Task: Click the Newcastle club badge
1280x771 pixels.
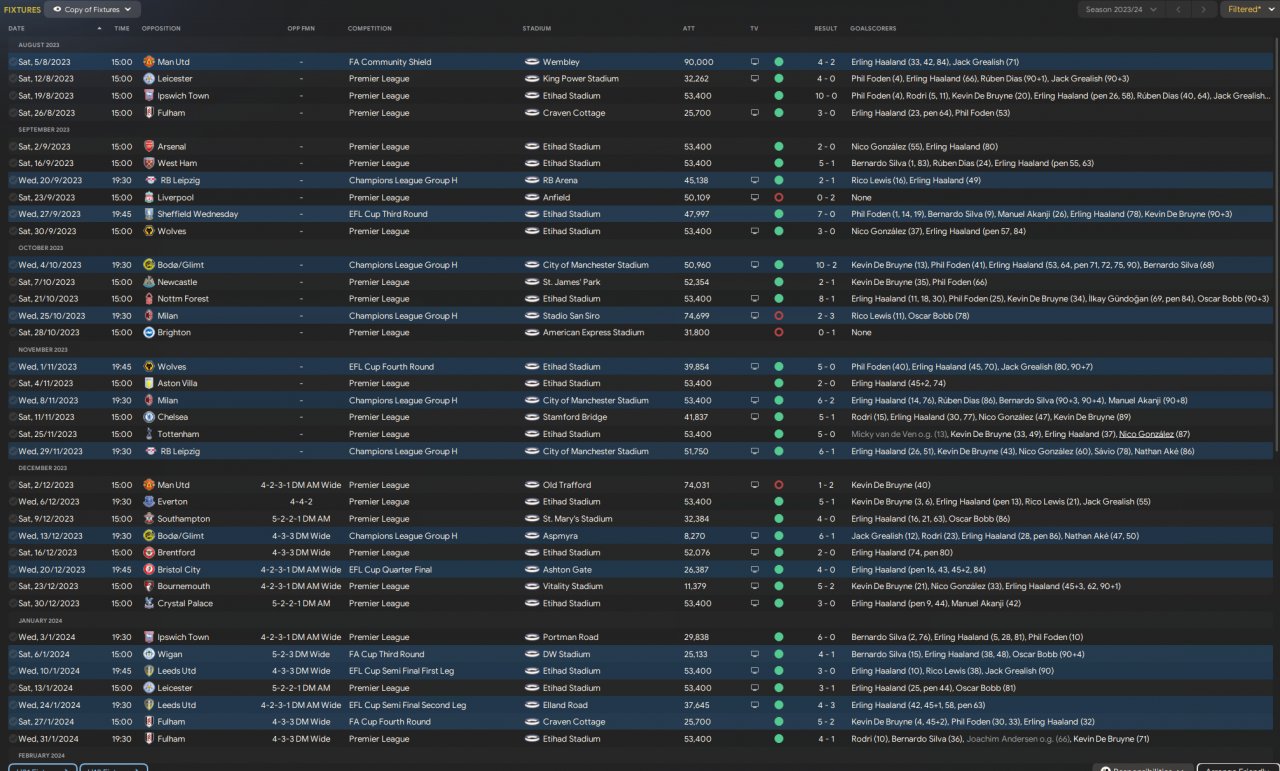Action: [148, 283]
